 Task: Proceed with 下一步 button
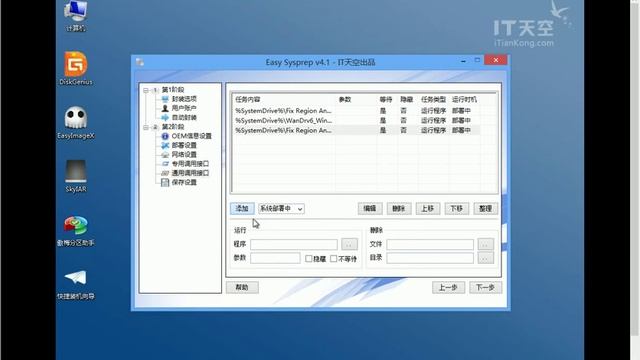(x=485, y=287)
